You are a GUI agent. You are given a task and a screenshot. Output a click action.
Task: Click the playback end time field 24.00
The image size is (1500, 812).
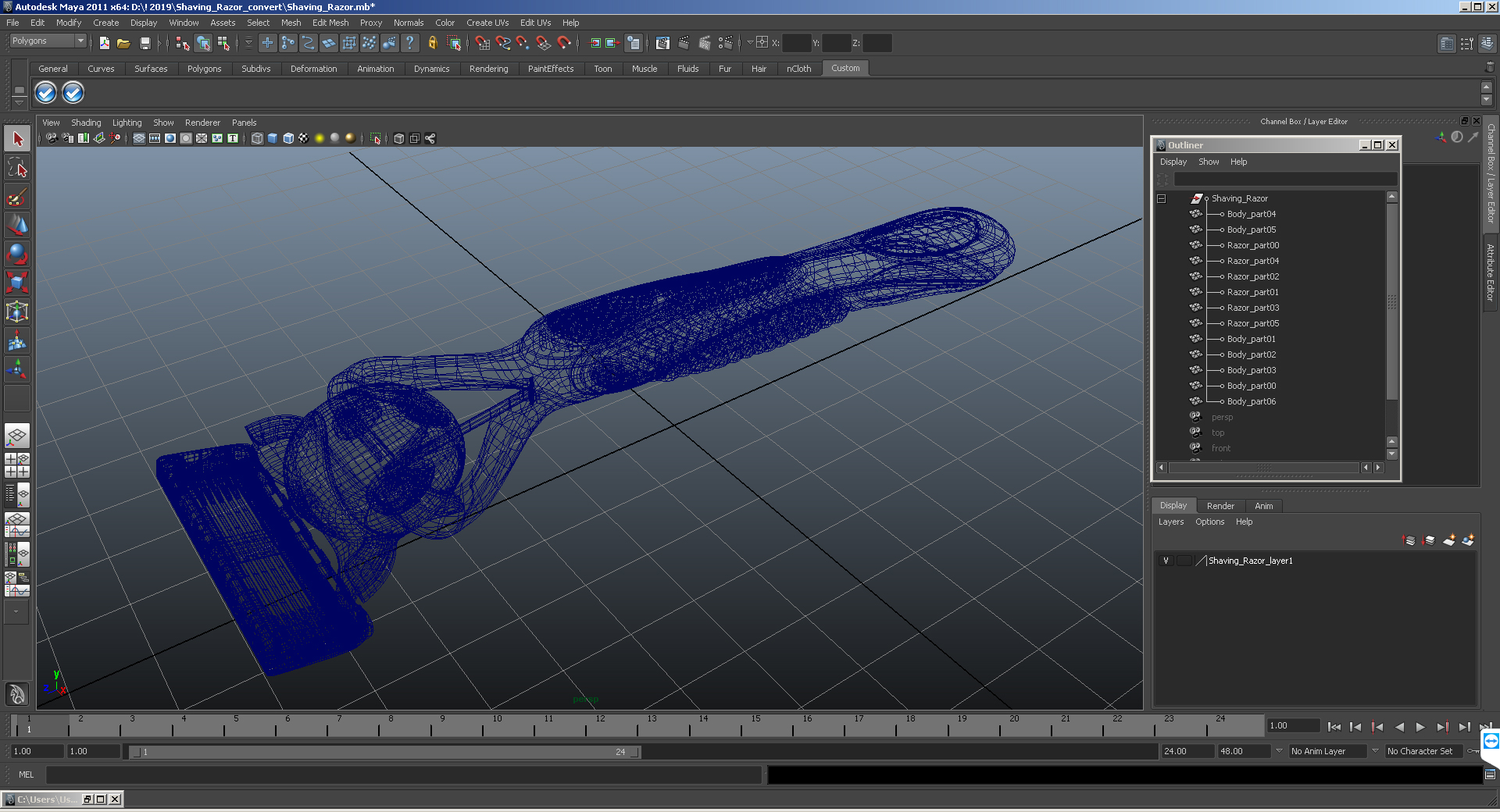[1187, 751]
